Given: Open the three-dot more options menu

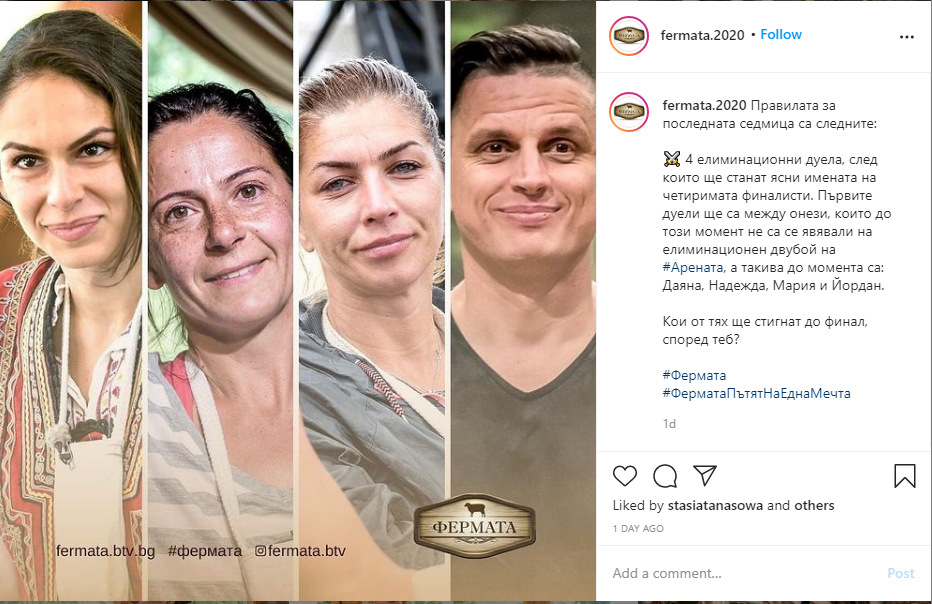Looking at the screenshot, I should (906, 37).
